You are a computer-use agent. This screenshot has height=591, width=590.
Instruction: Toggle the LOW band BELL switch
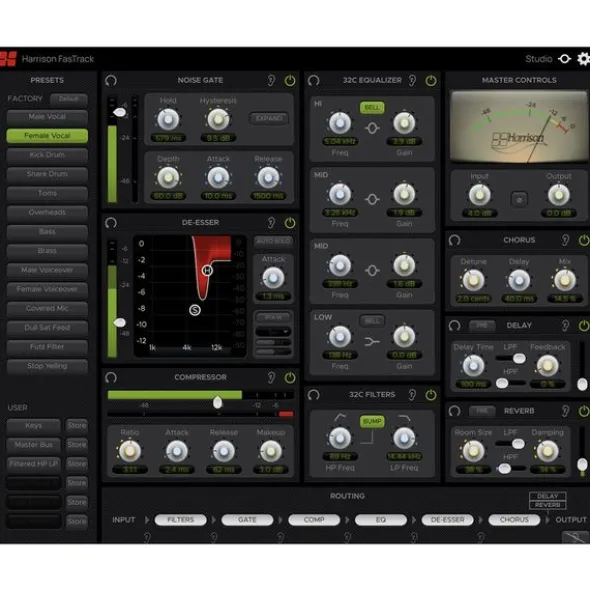372,321
